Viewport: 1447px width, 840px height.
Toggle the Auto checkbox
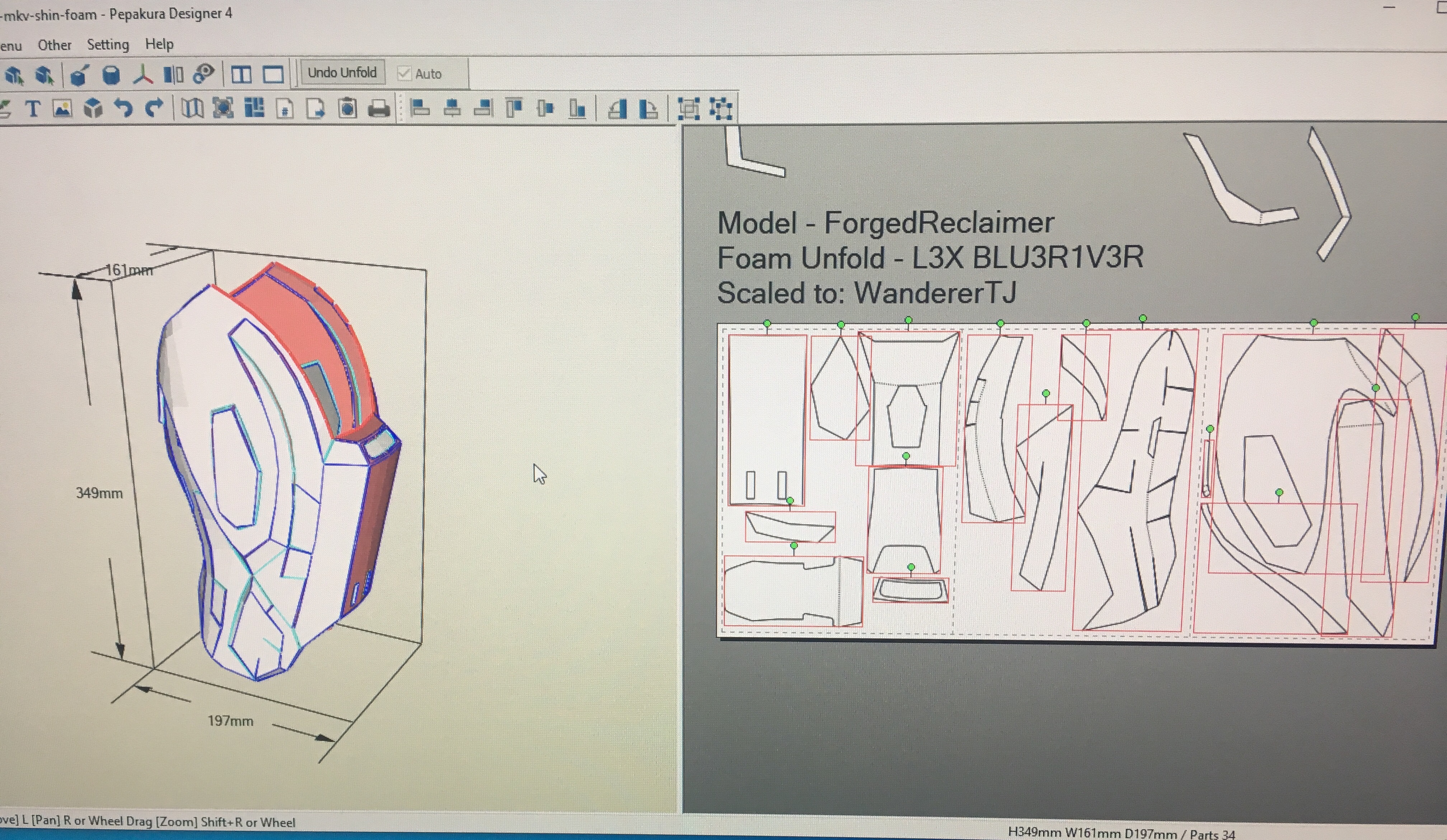click(x=404, y=74)
